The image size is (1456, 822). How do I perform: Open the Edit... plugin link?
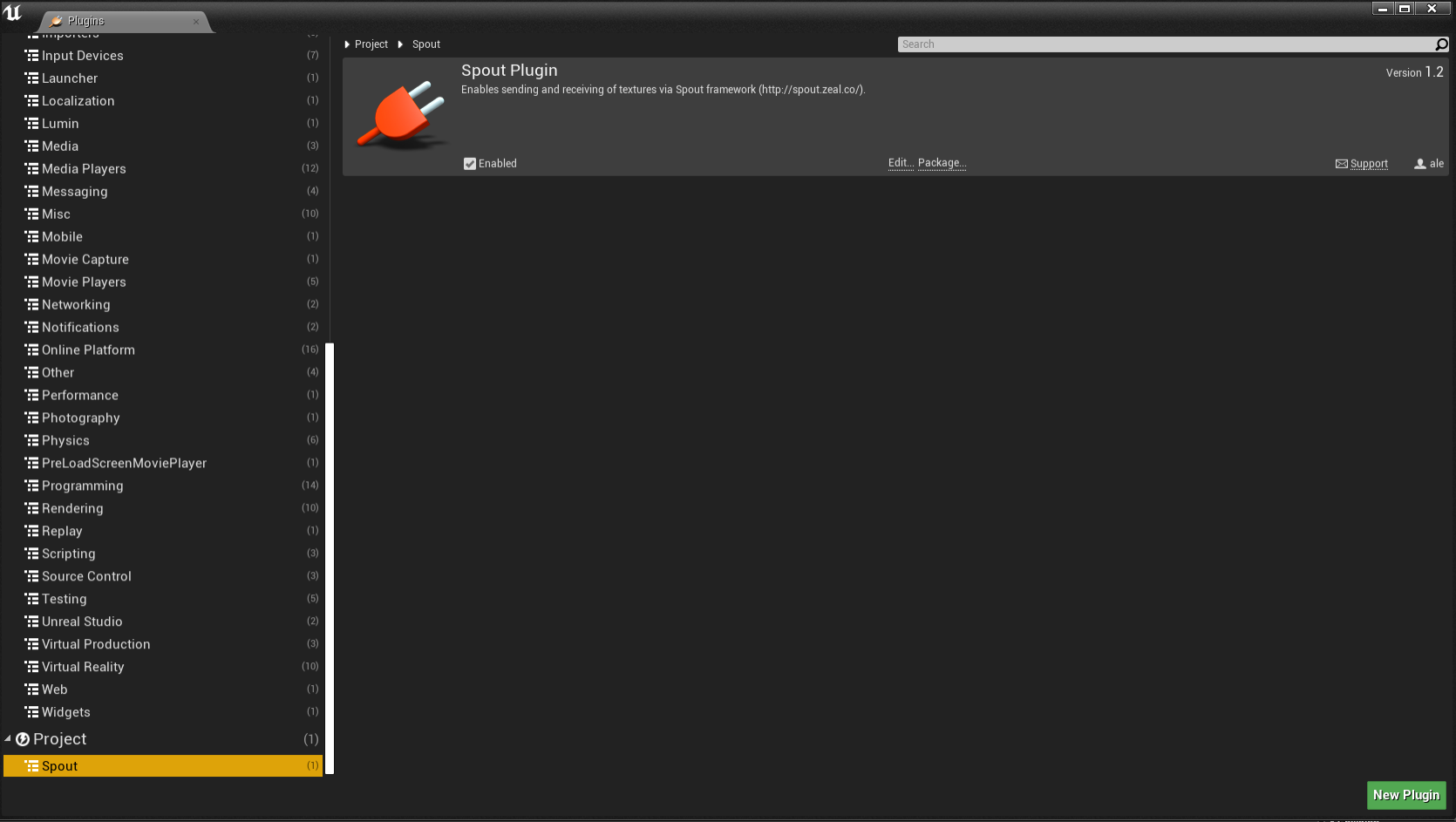click(901, 163)
